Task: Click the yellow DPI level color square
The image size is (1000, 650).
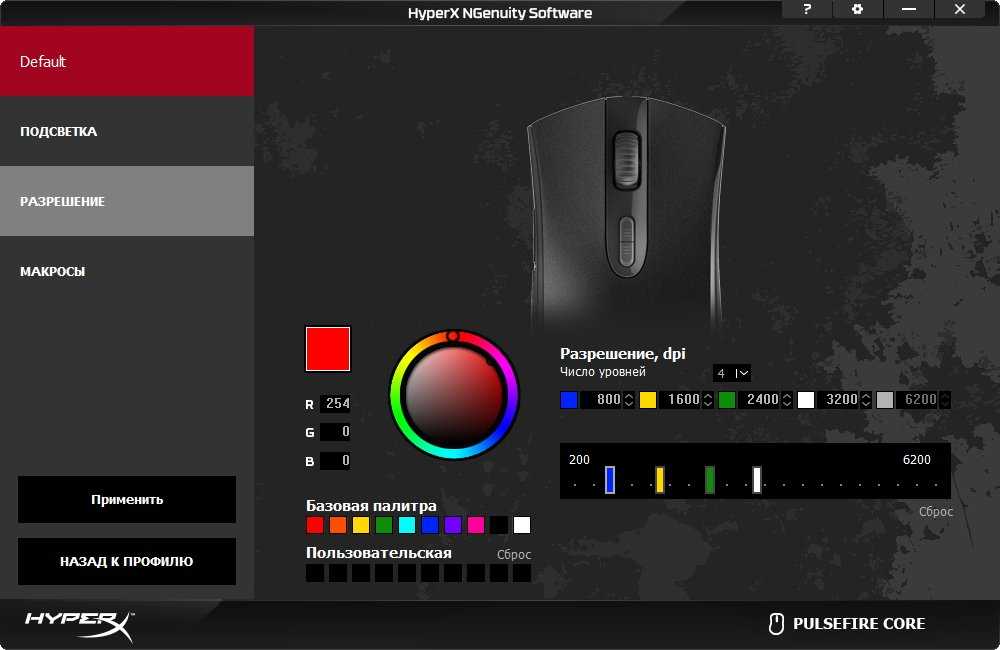Action: [648, 400]
